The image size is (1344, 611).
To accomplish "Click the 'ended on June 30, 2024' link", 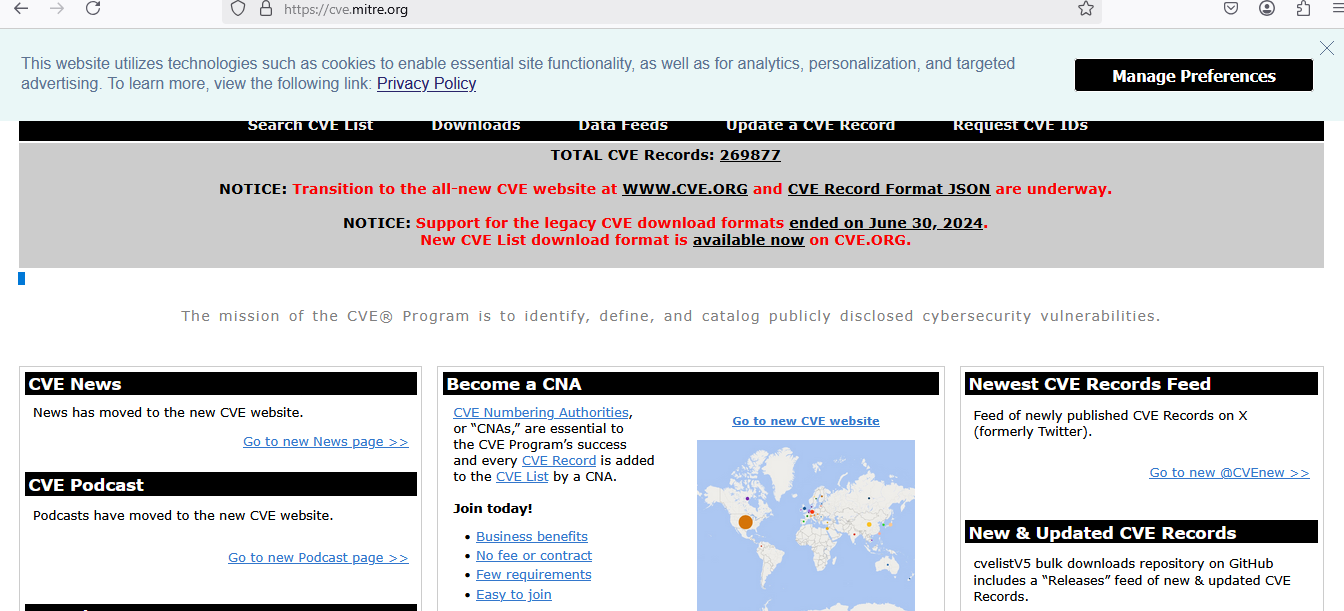I will point(886,223).
